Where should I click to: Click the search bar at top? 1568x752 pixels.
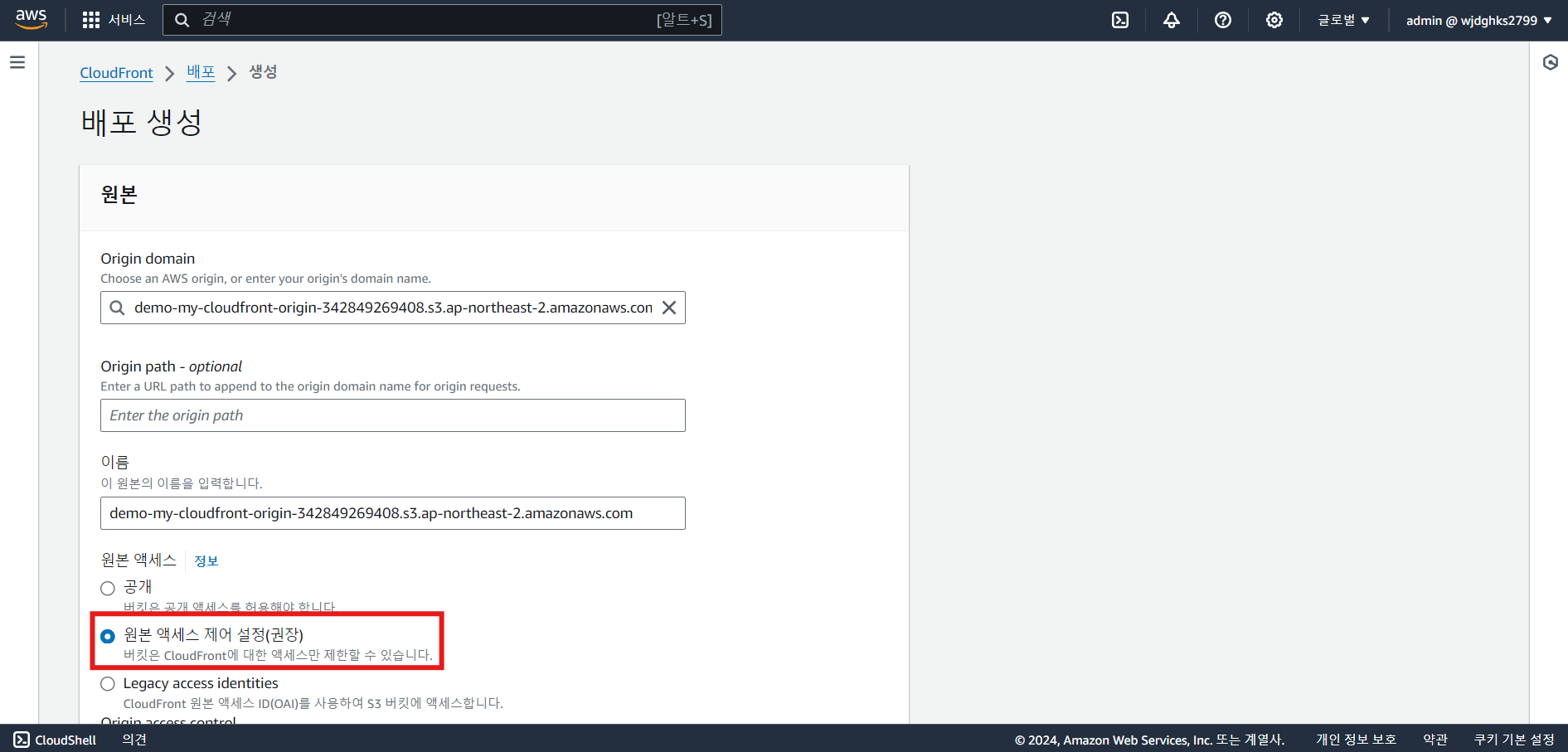[x=442, y=20]
